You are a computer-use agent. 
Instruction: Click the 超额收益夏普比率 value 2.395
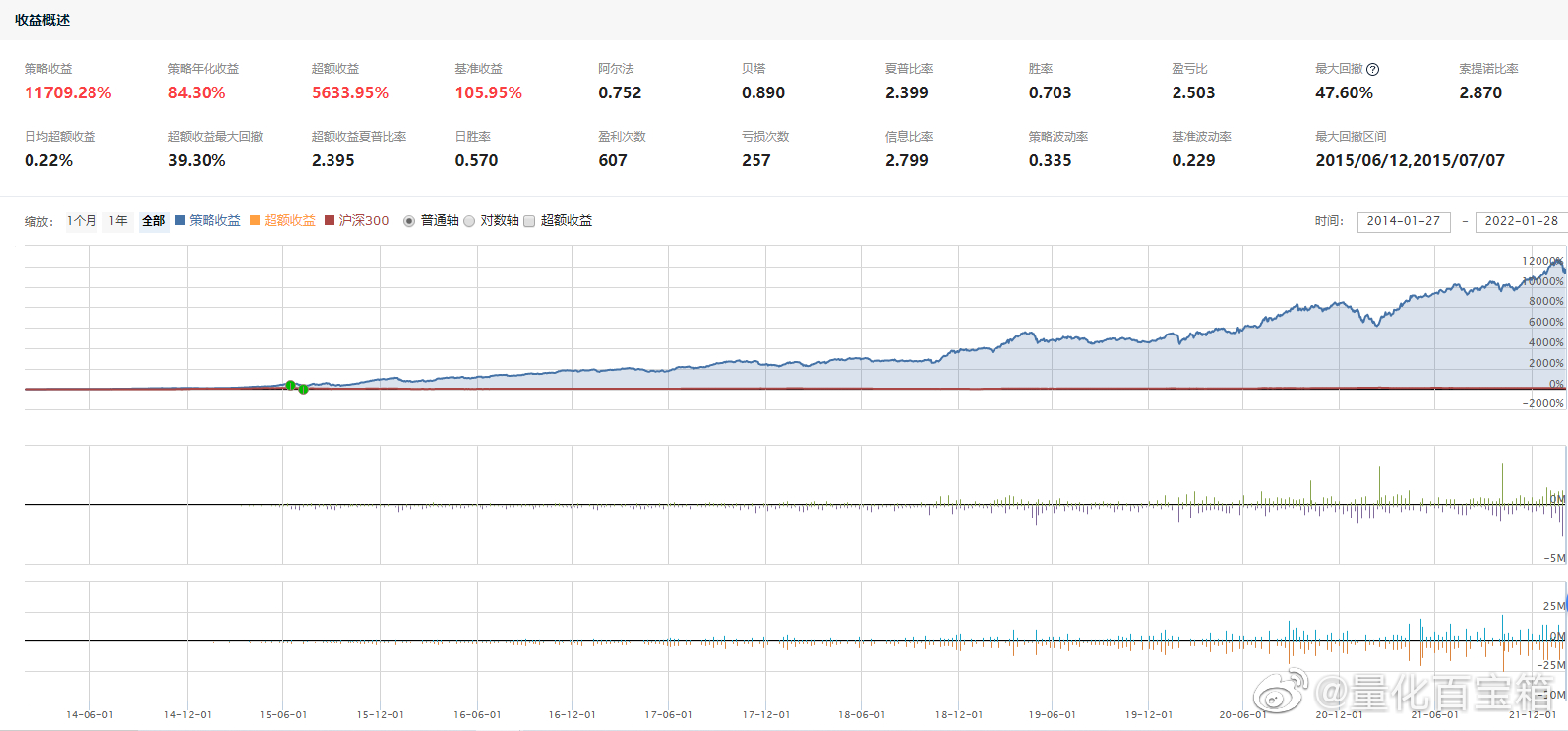tap(333, 161)
